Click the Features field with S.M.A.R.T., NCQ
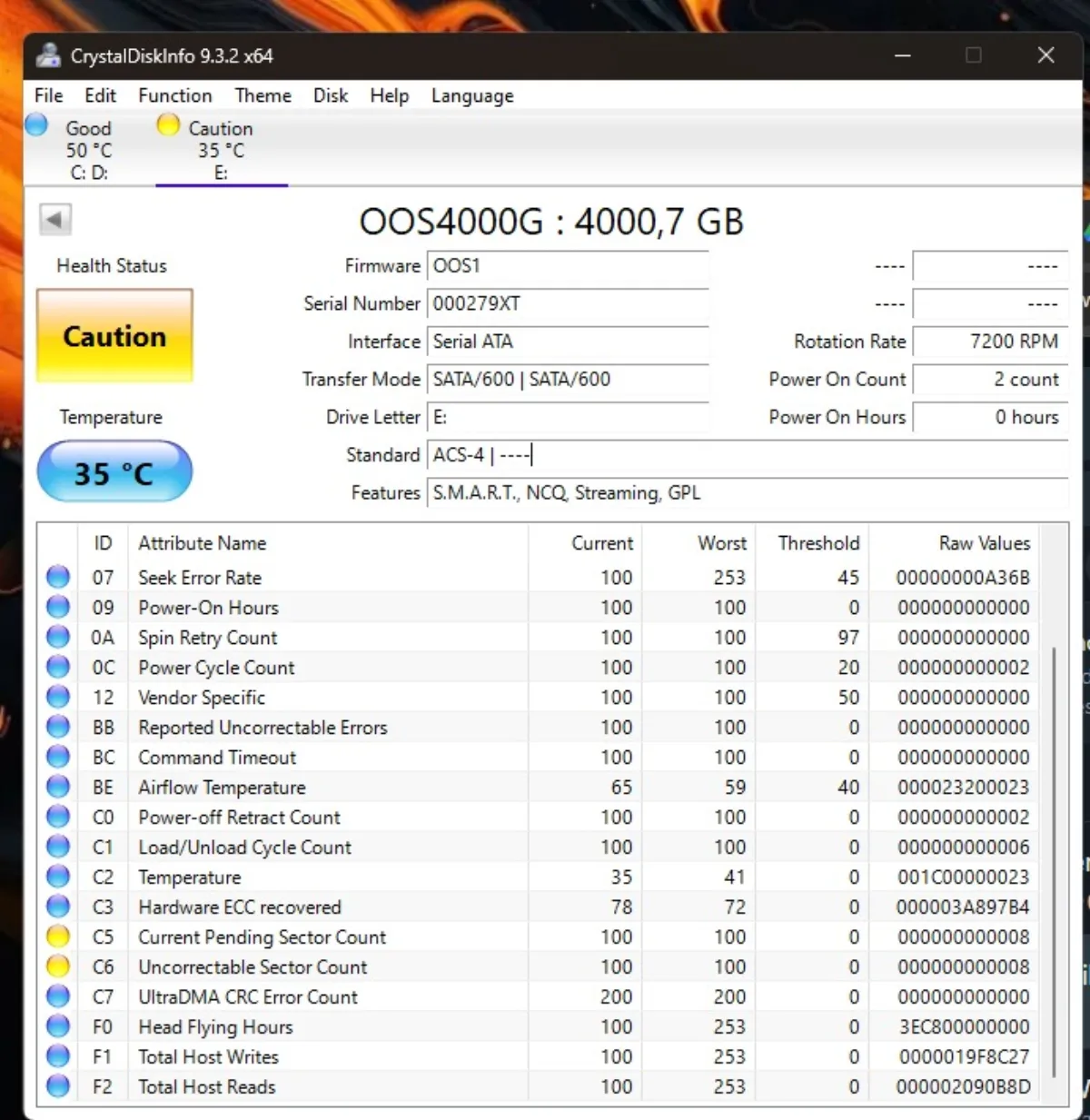The image size is (1090, 1120). pyautogui.click(x=747, y=492)
